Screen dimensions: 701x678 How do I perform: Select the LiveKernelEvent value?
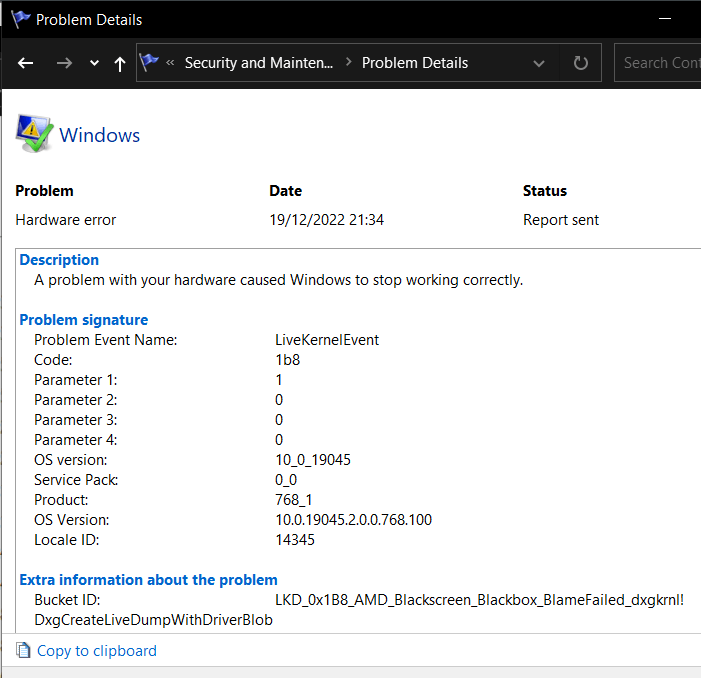pyautogui.click(x=327, y=340)
